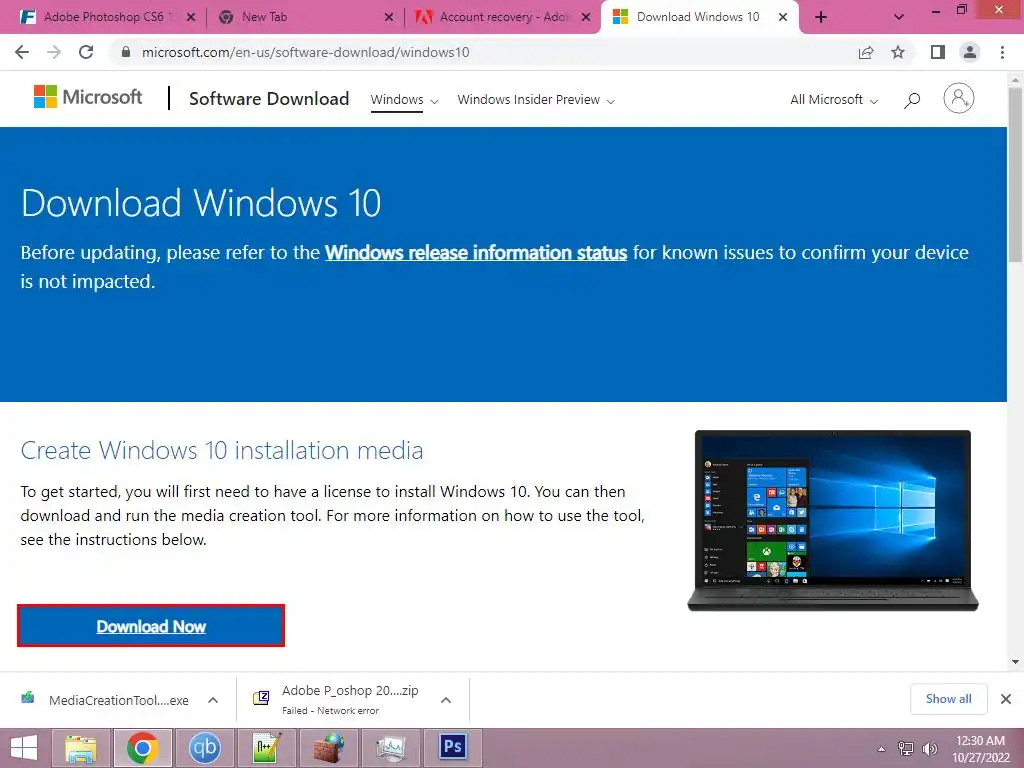
Task: Go back to the previous page
Action: pyautogui.click(x=22, y=52)
